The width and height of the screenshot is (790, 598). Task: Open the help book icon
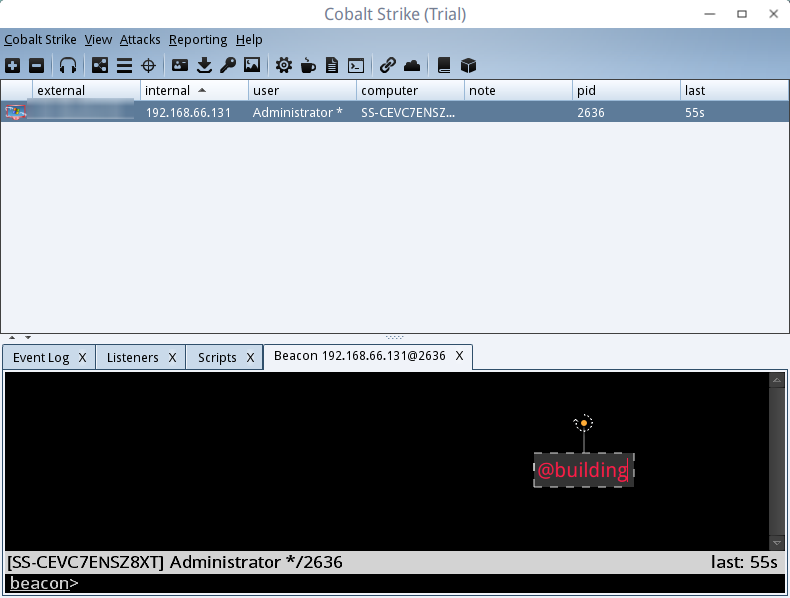pos(444,65)
